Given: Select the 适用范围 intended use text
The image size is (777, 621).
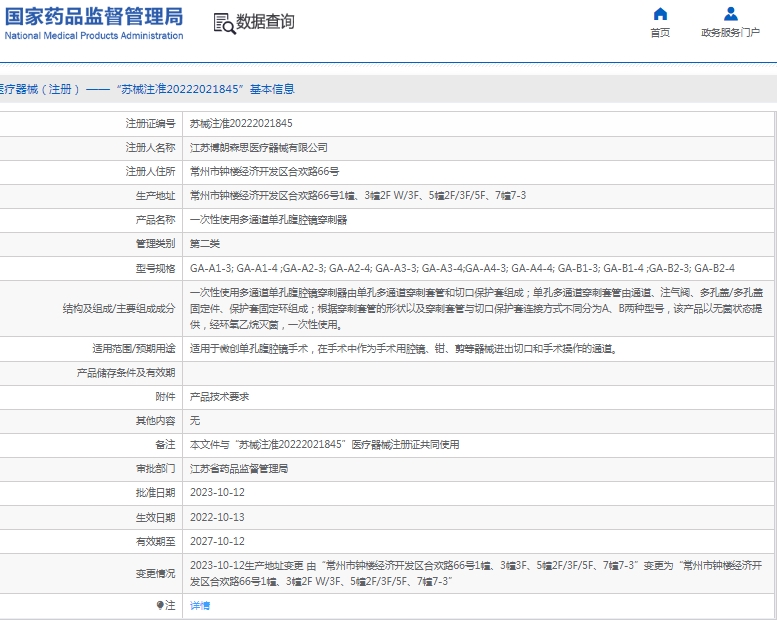Looking at the screenshot, I should [x=404, y=349].
